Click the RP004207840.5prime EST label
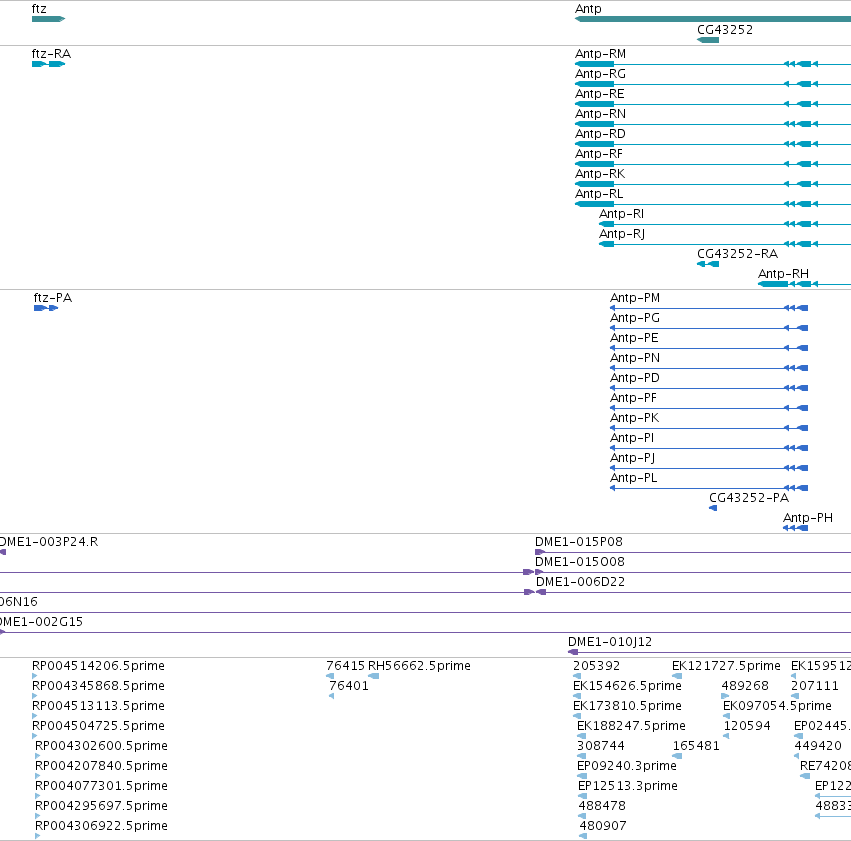The height and width of the screenshot is (841, 851). pyautogui.click(x=101, y=766)
